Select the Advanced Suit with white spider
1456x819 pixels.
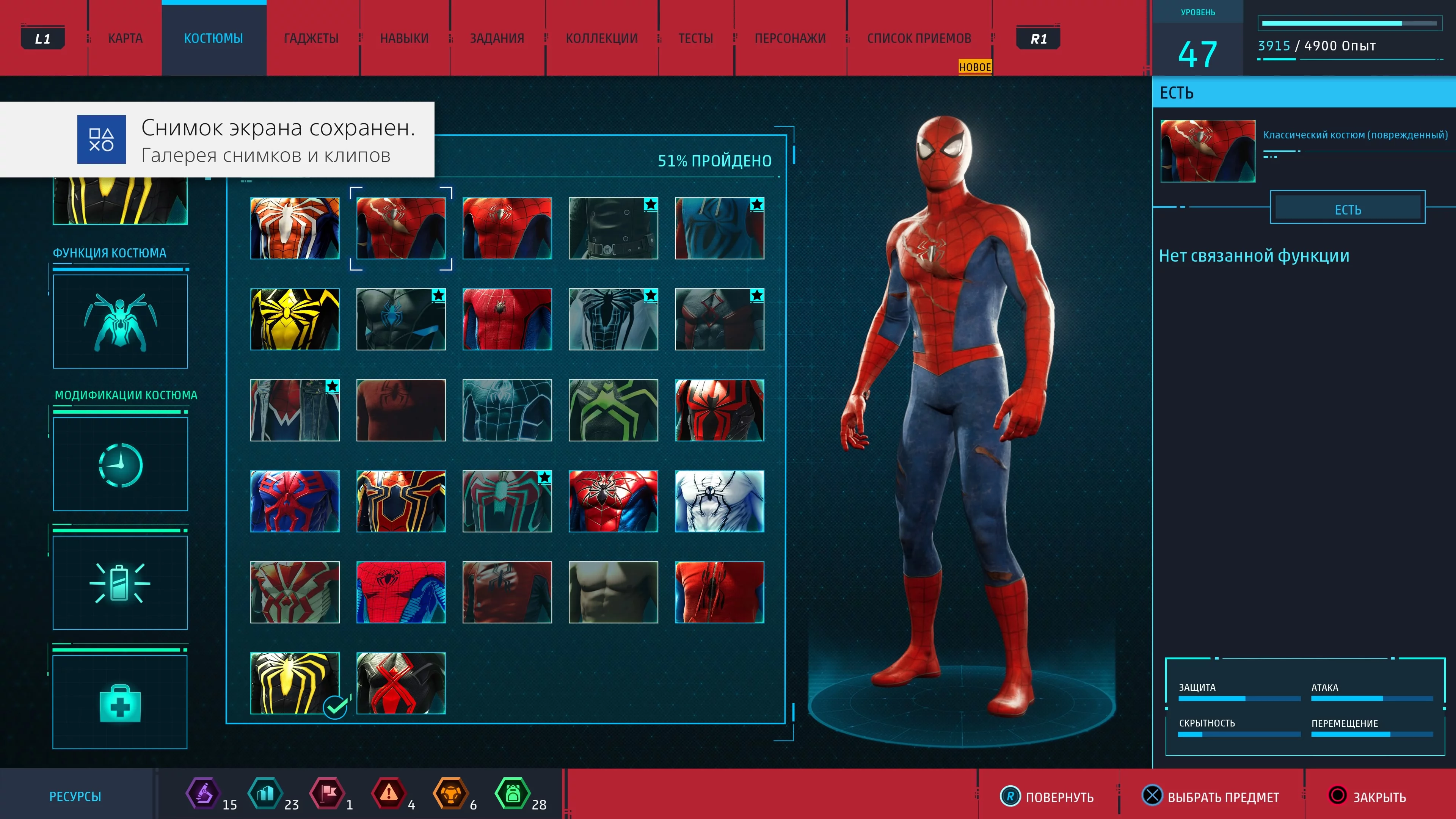[x=295, y=228]
